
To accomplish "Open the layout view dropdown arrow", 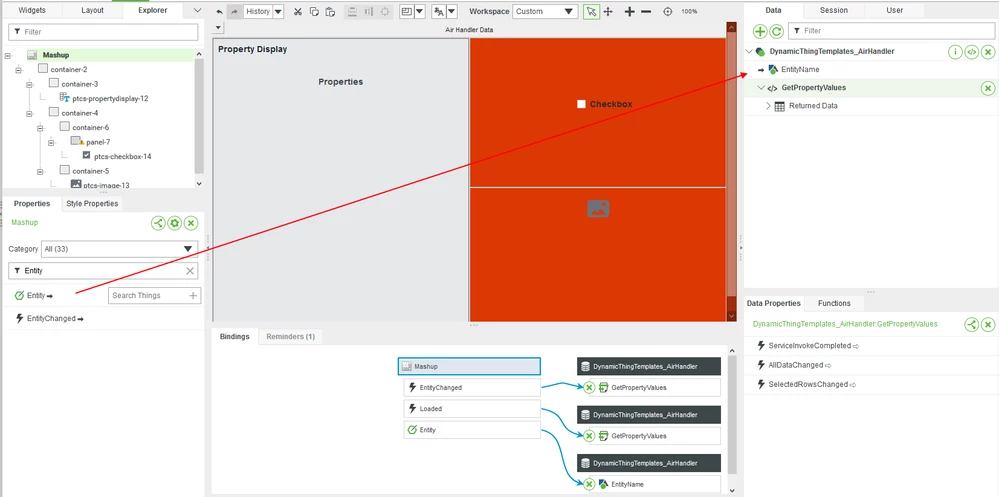I will (x=420, y=11).
